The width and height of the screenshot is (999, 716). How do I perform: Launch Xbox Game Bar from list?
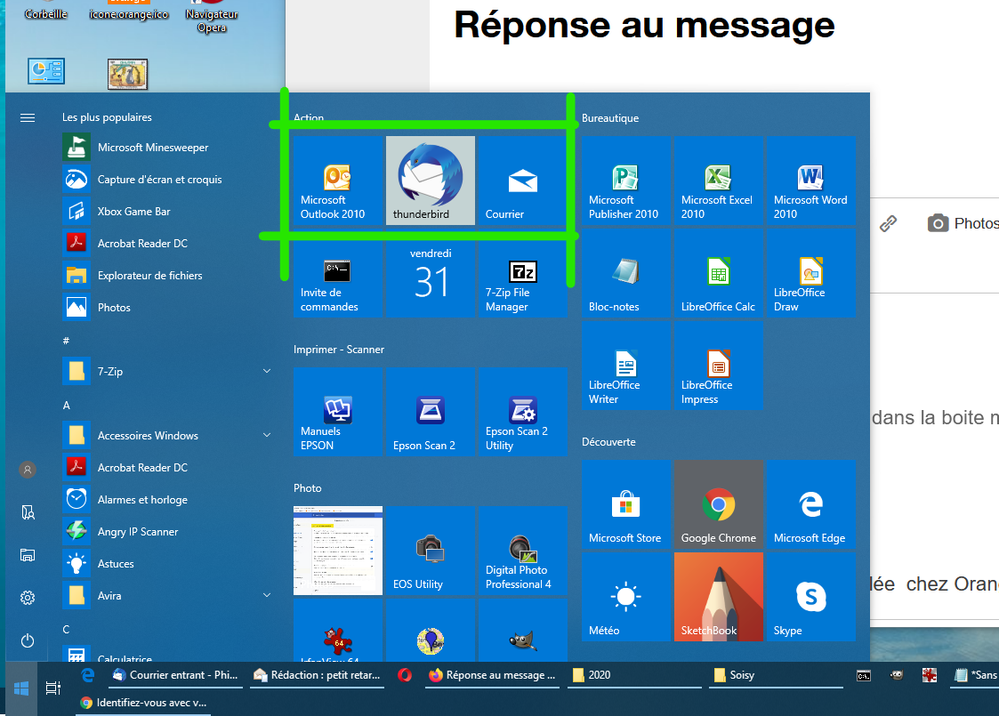169,211
